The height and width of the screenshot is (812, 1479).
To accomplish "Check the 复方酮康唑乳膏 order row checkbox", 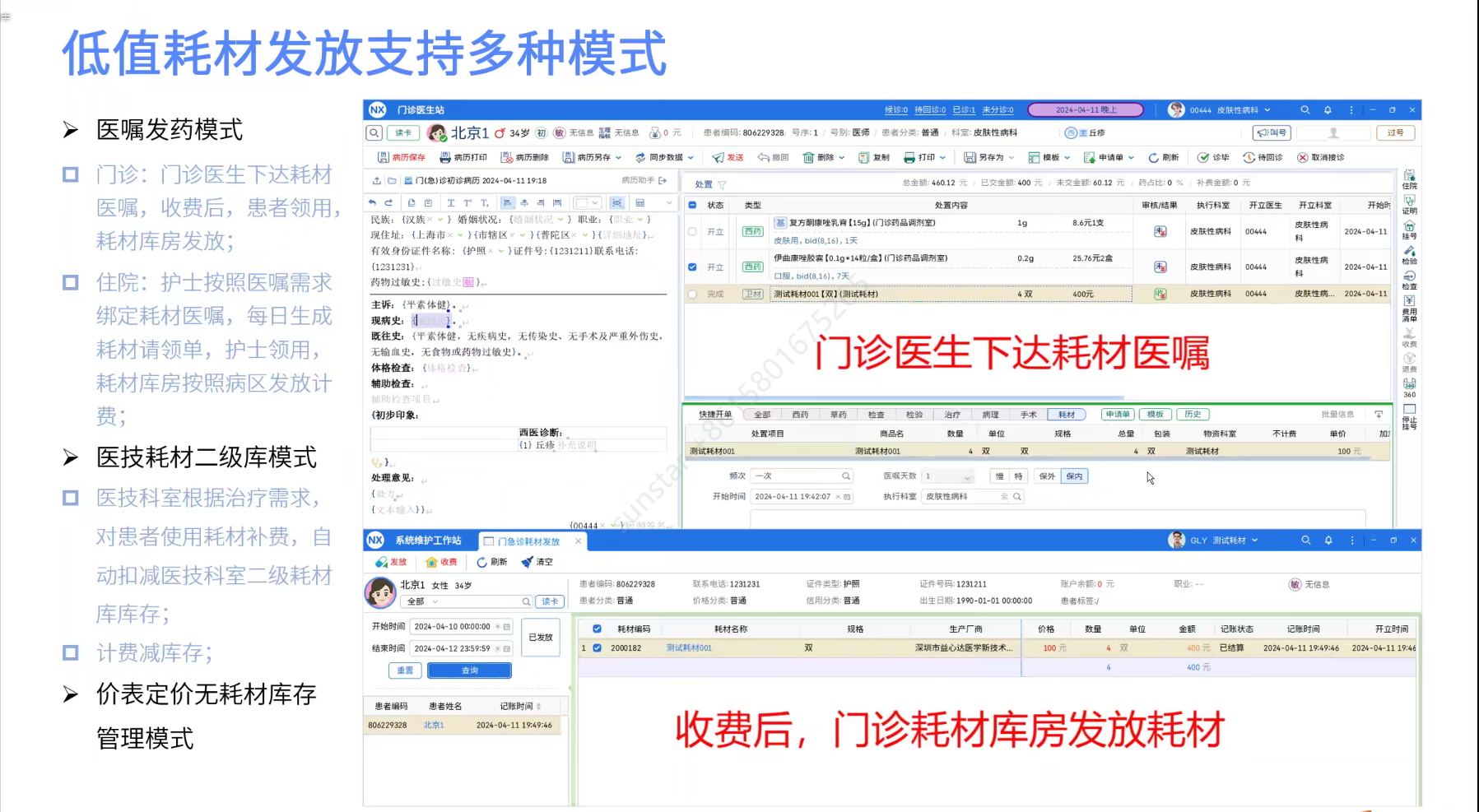I will [692, 232].
